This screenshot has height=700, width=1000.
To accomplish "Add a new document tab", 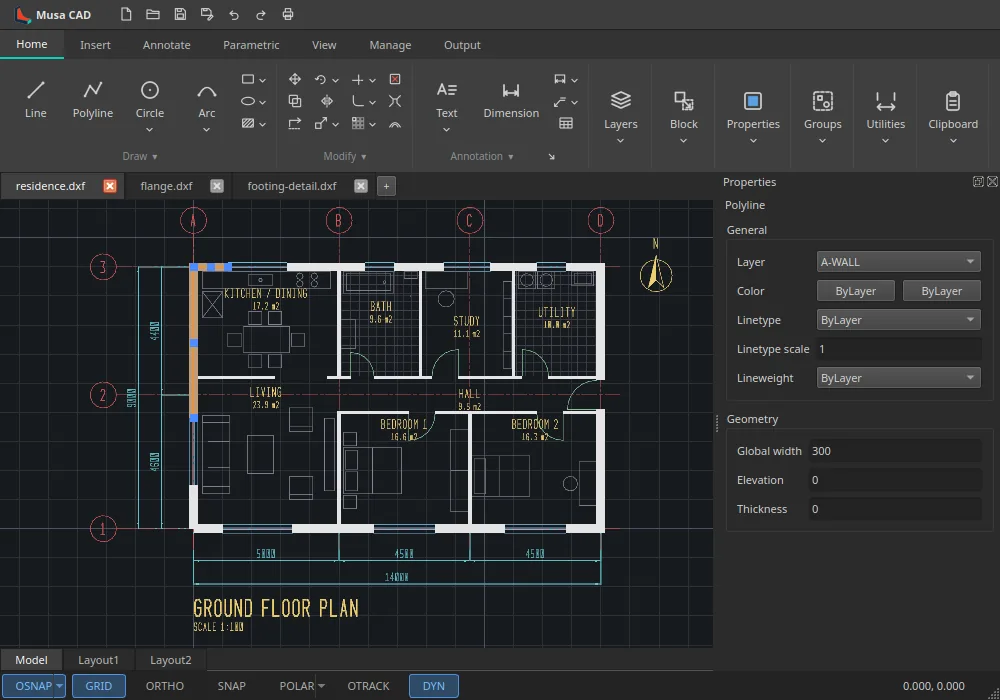I will pyautogui.click(x=386, y=186).
